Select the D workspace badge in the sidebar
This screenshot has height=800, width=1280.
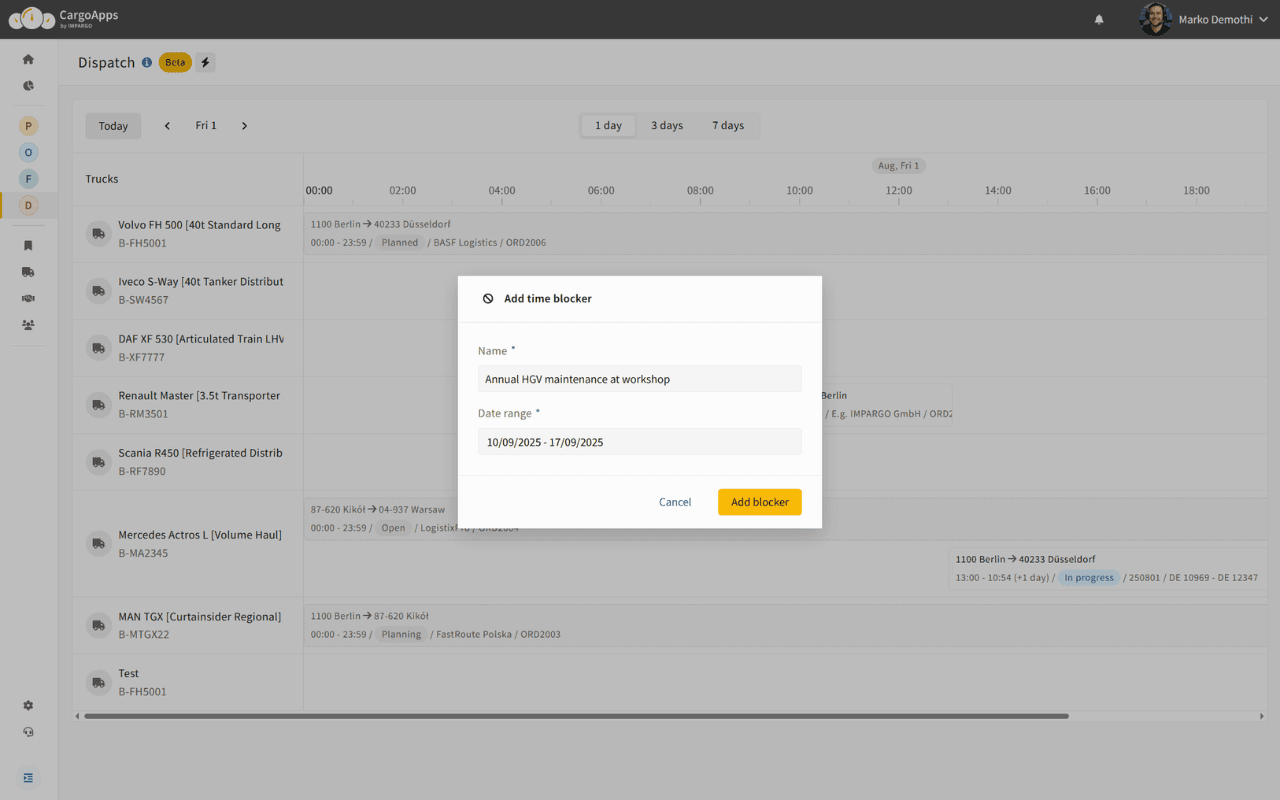coord(28,204)
